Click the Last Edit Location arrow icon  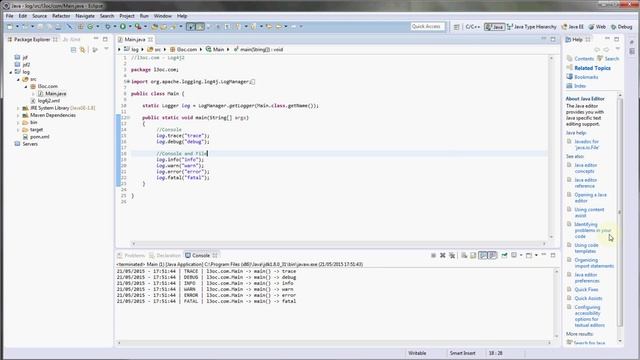(x=269, y=27)
